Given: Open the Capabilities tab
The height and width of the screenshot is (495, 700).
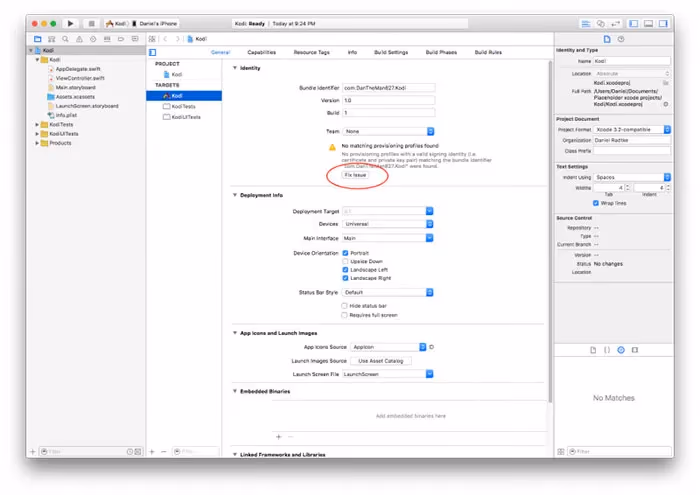Looking at the screenshot, I should 261,52.
